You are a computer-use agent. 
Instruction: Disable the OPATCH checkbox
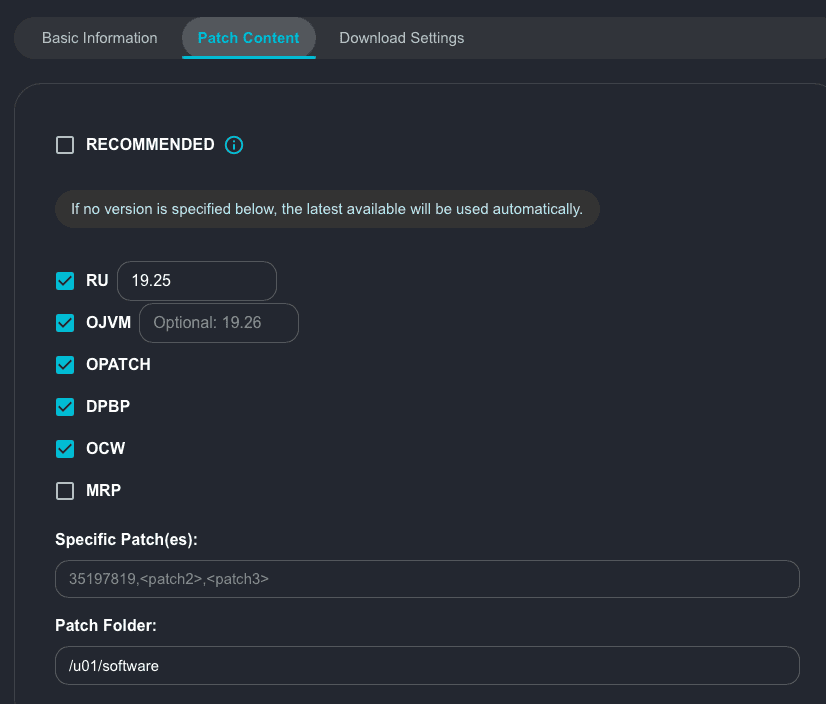click(65, 365)
